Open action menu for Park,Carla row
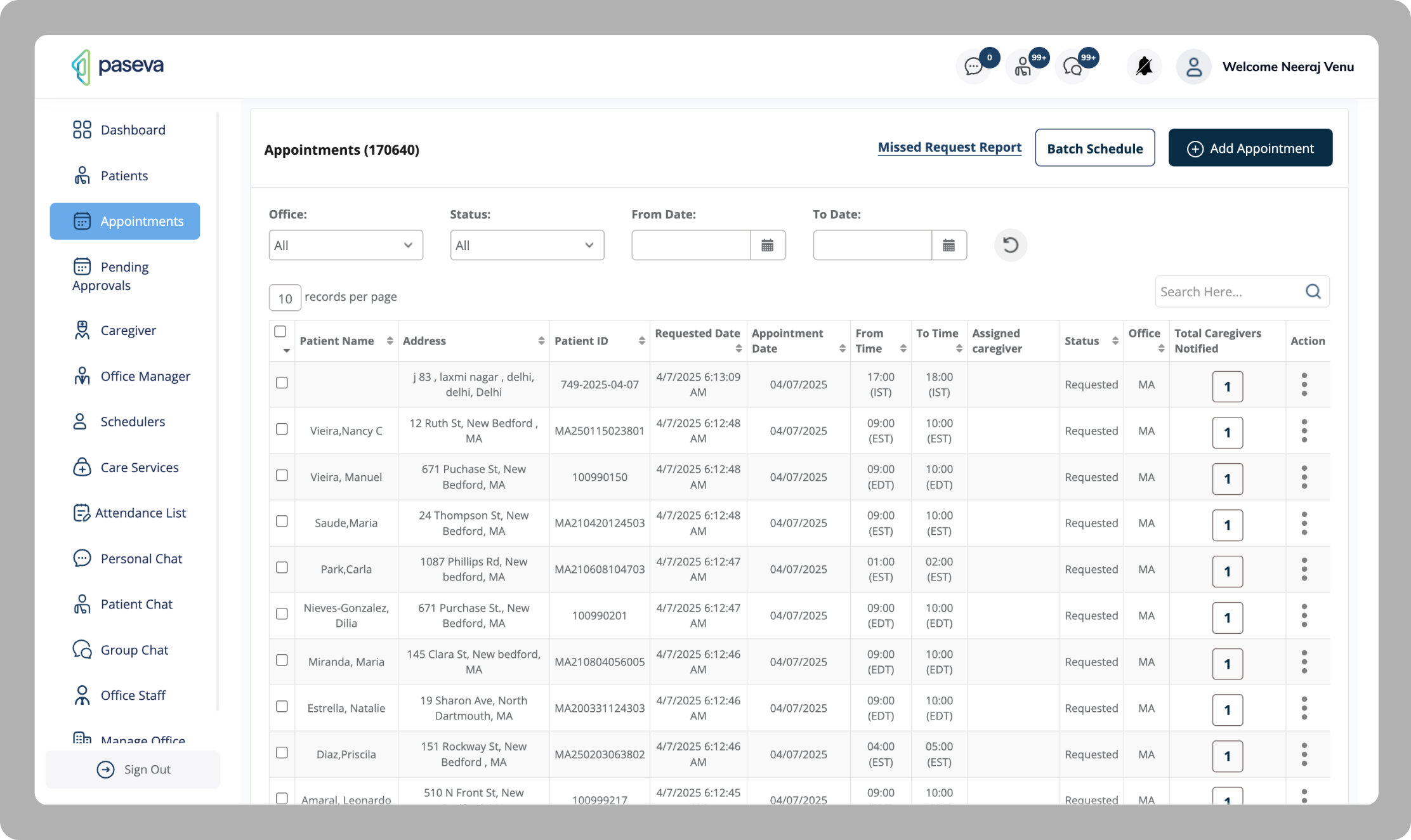The width and height of the screenshot is (1411, 840). [1304, 569]
